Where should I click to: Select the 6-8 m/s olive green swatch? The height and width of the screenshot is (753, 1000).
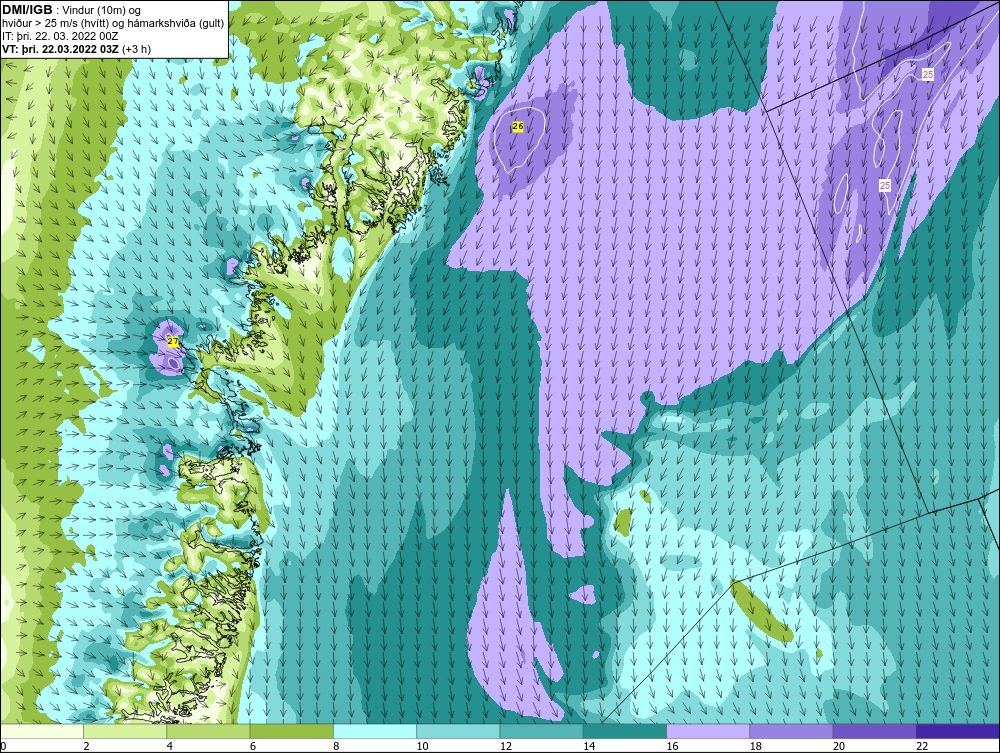click(292, 731)
